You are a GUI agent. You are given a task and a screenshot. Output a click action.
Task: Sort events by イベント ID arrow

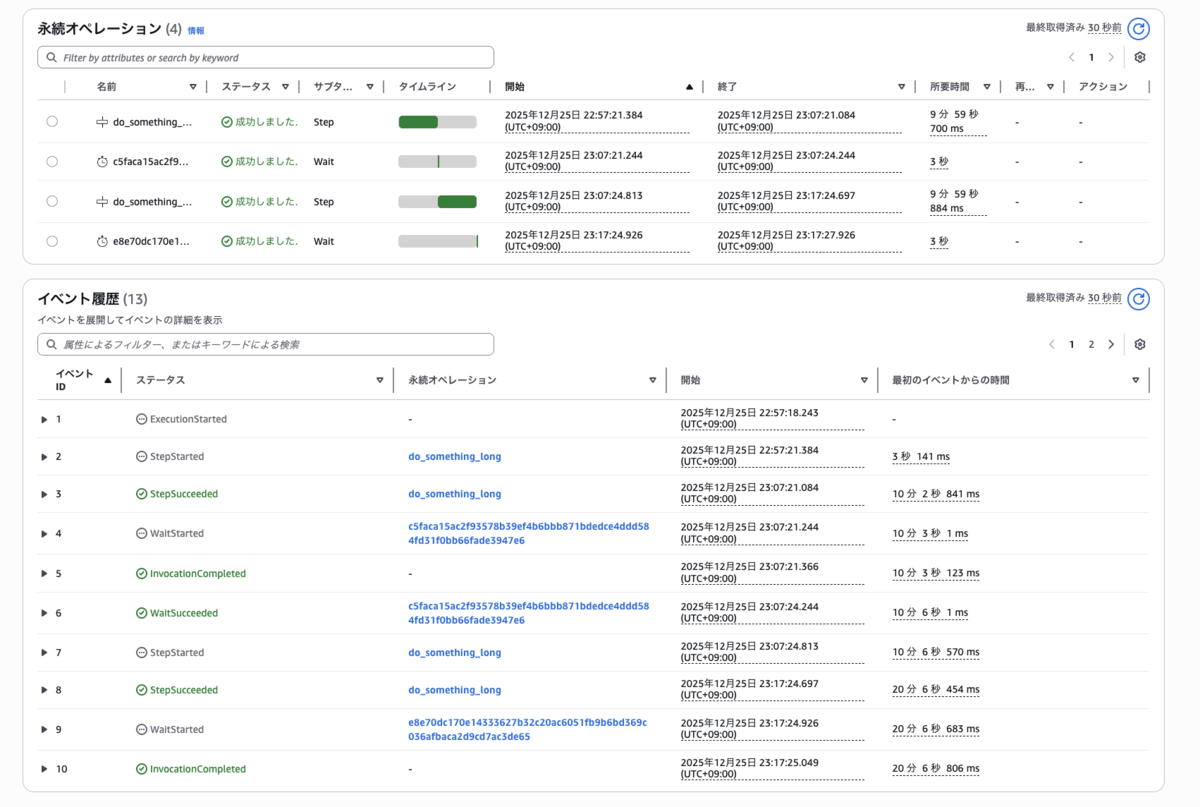pyautogui.click(x=108, y=380)
